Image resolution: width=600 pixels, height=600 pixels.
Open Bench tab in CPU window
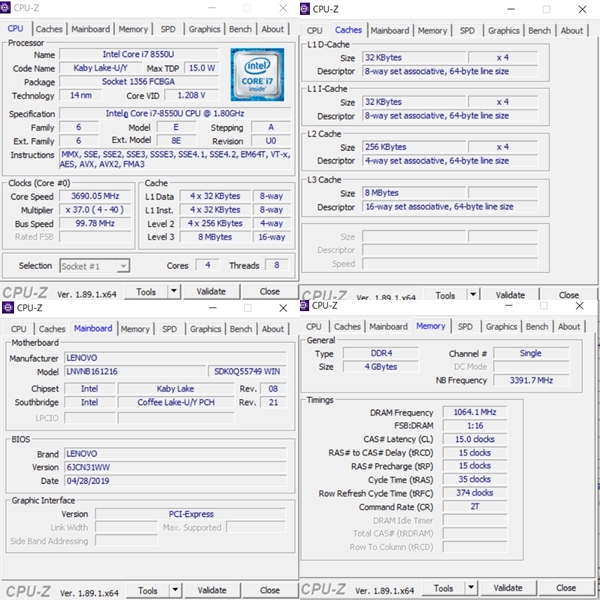coord(240,29)
